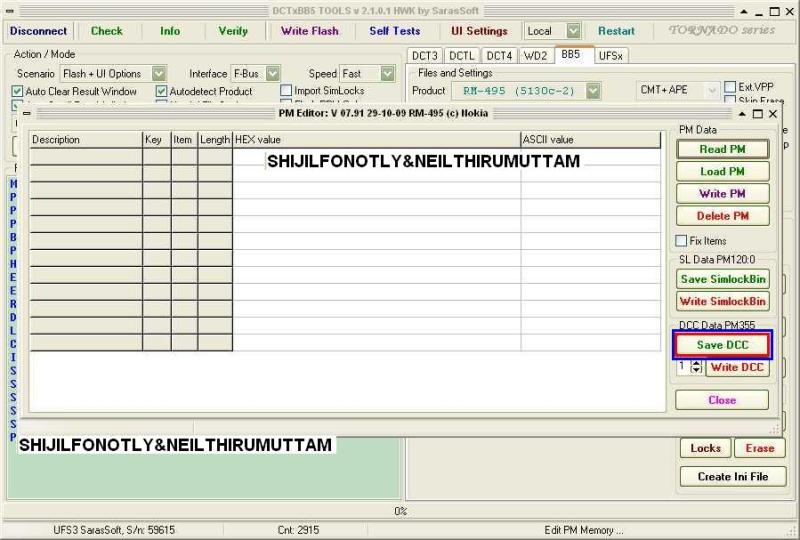
Task: Click the Item column header
Action: (x=184, y=139)
